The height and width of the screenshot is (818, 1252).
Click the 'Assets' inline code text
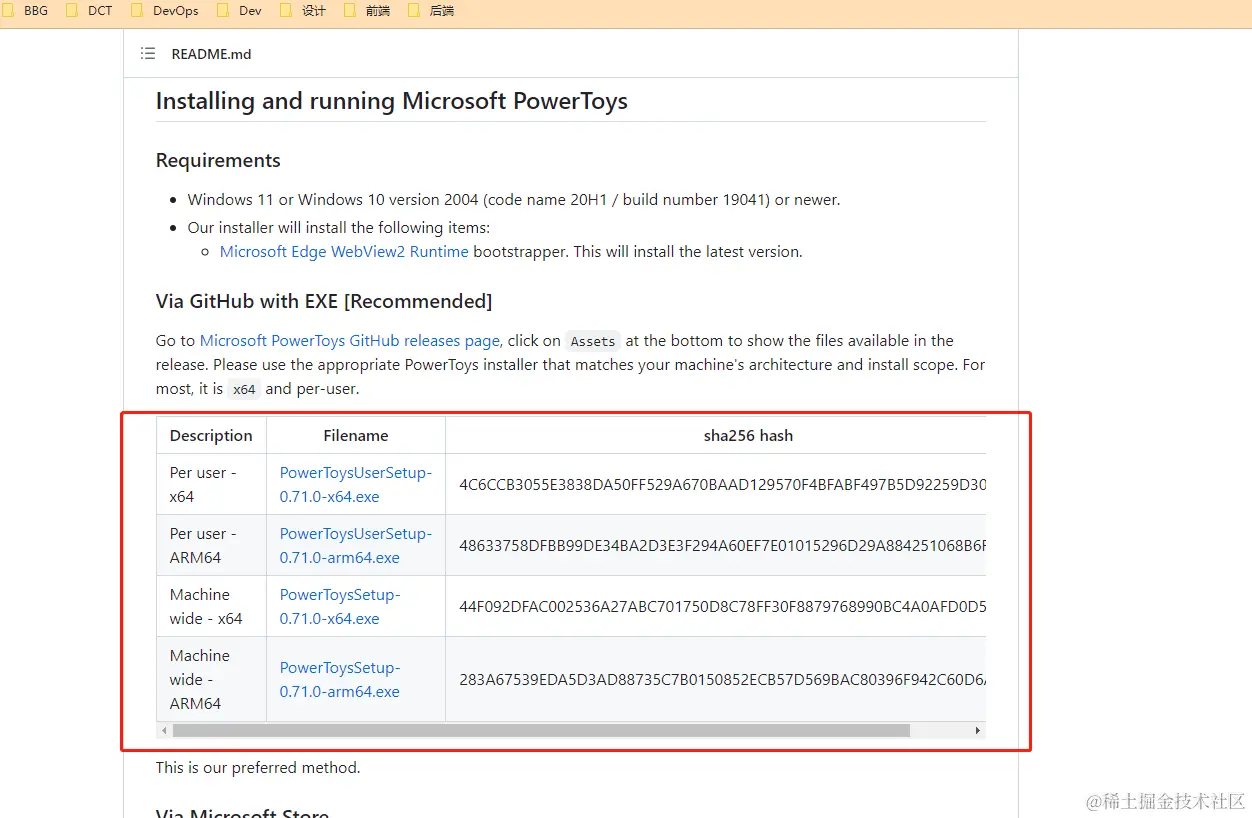click(x=593, y=341)
